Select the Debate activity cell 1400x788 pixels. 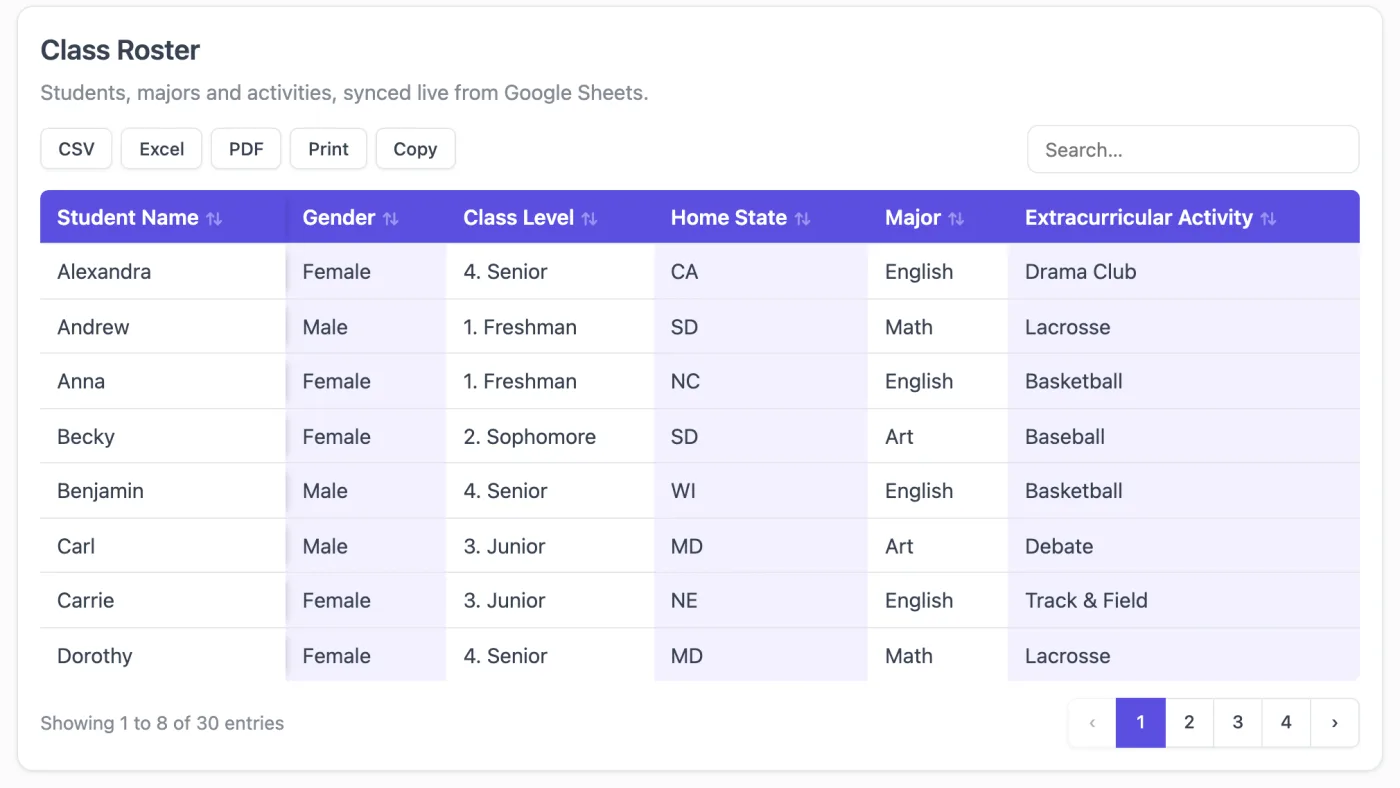tap(1184, 546)
